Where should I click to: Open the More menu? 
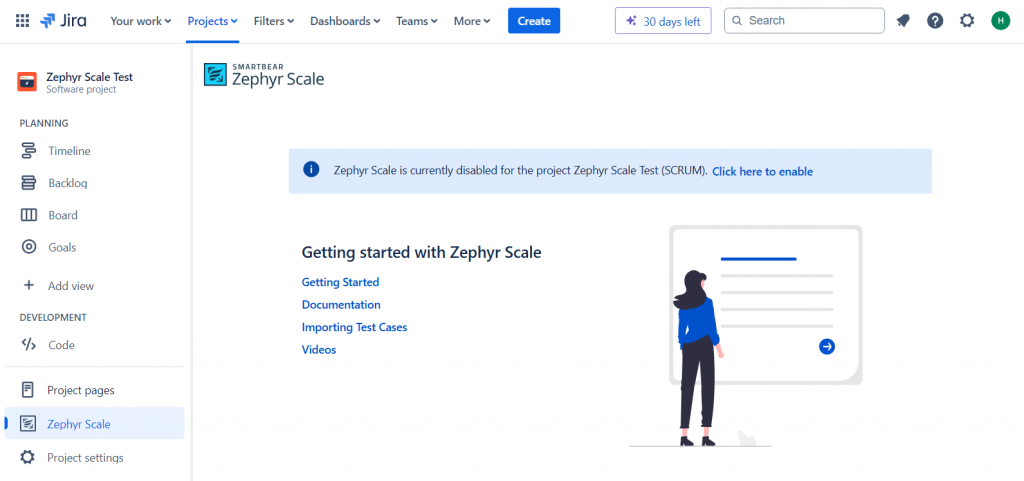point(472,21)
